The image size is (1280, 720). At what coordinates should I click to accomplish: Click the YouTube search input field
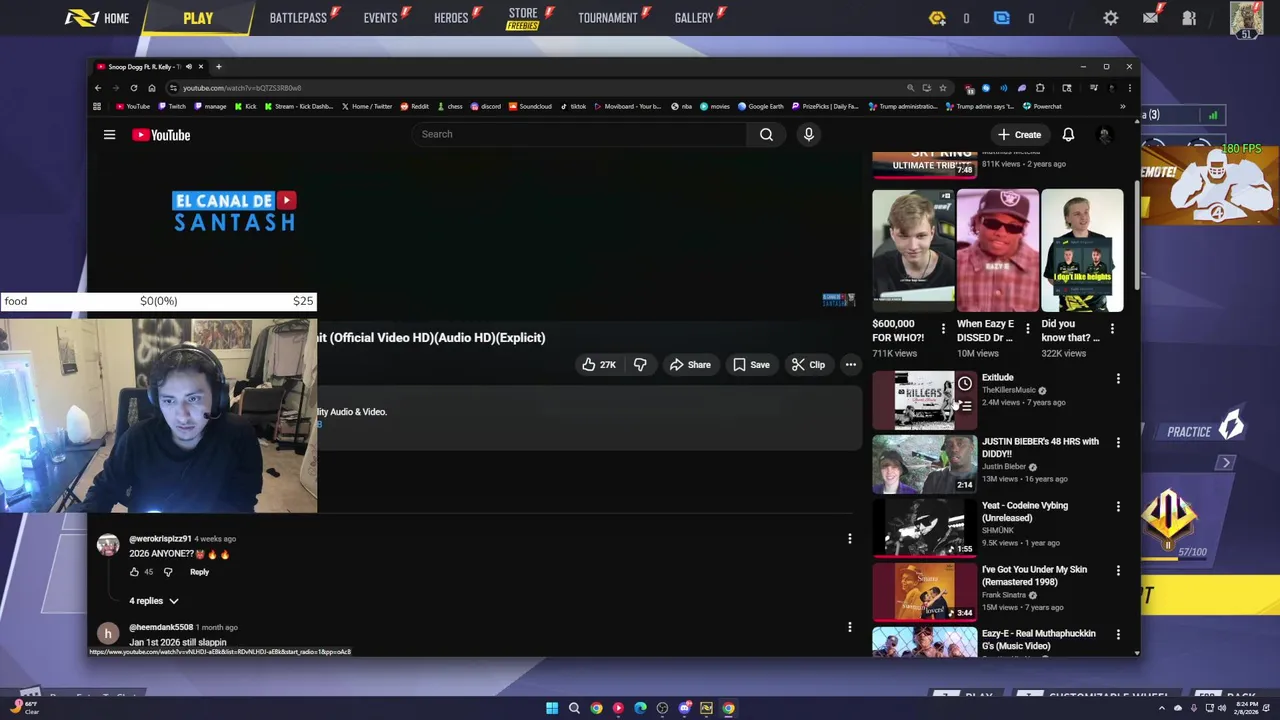pyautogui.click(x=580, y=134)
